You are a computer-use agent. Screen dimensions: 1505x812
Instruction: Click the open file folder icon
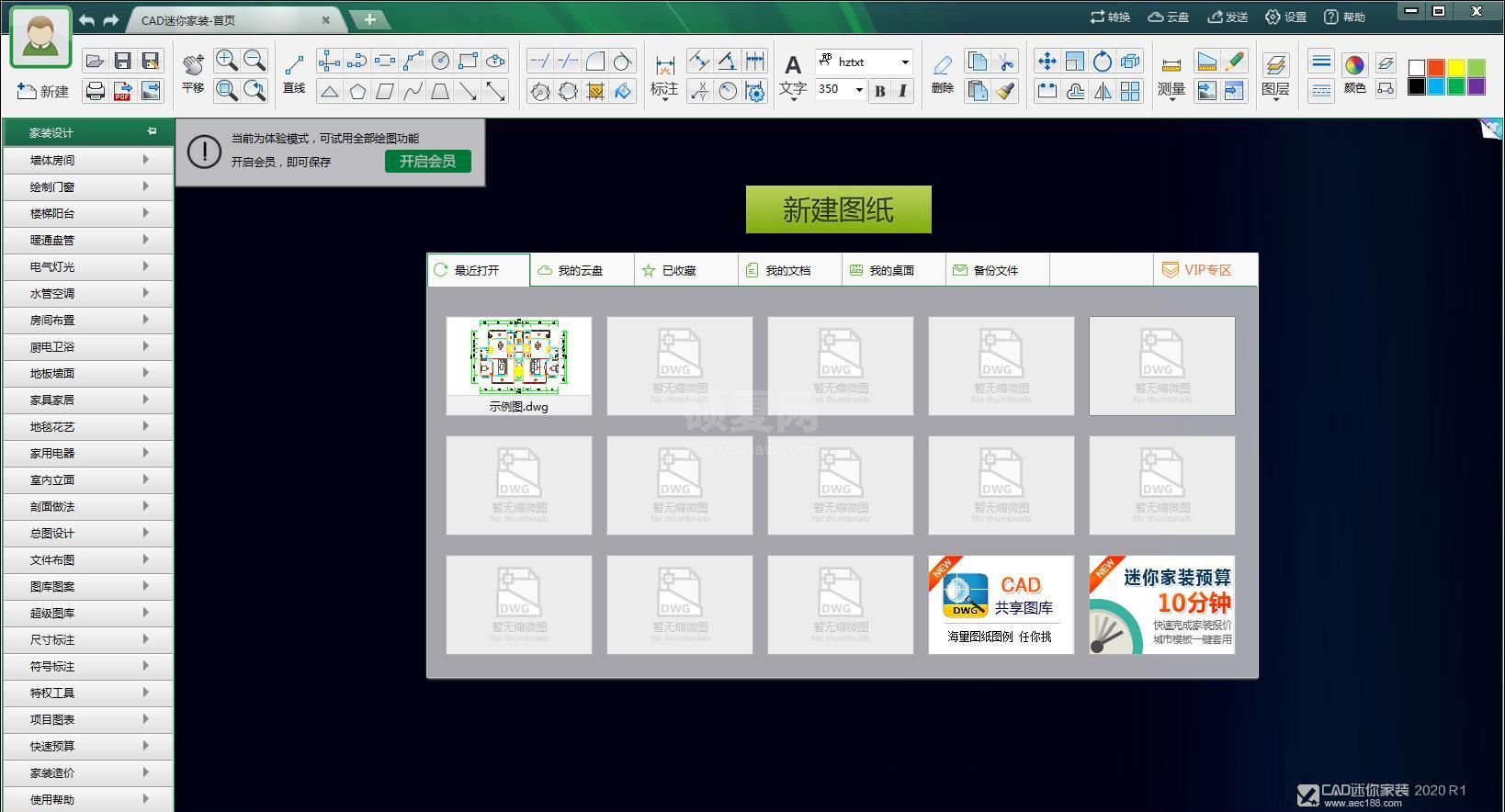[x=94, y=61]
